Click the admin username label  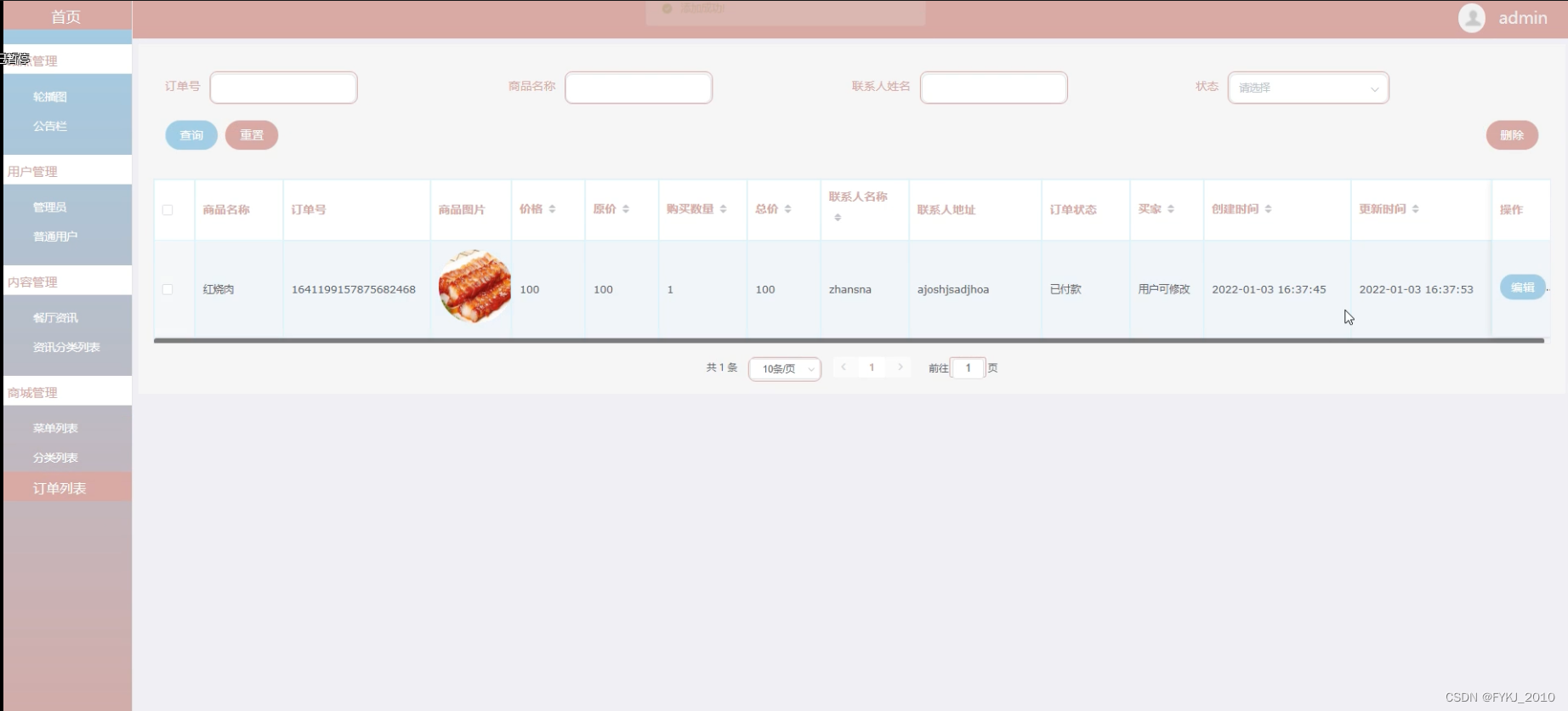[x=1523, y=18]
